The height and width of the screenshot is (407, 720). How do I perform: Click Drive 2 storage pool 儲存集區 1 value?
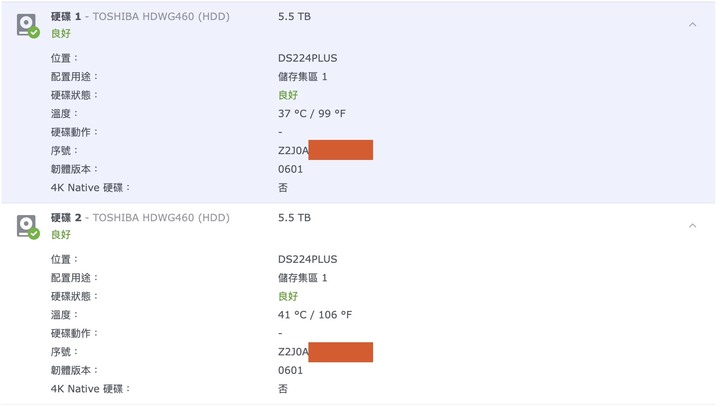pos(303,278)
